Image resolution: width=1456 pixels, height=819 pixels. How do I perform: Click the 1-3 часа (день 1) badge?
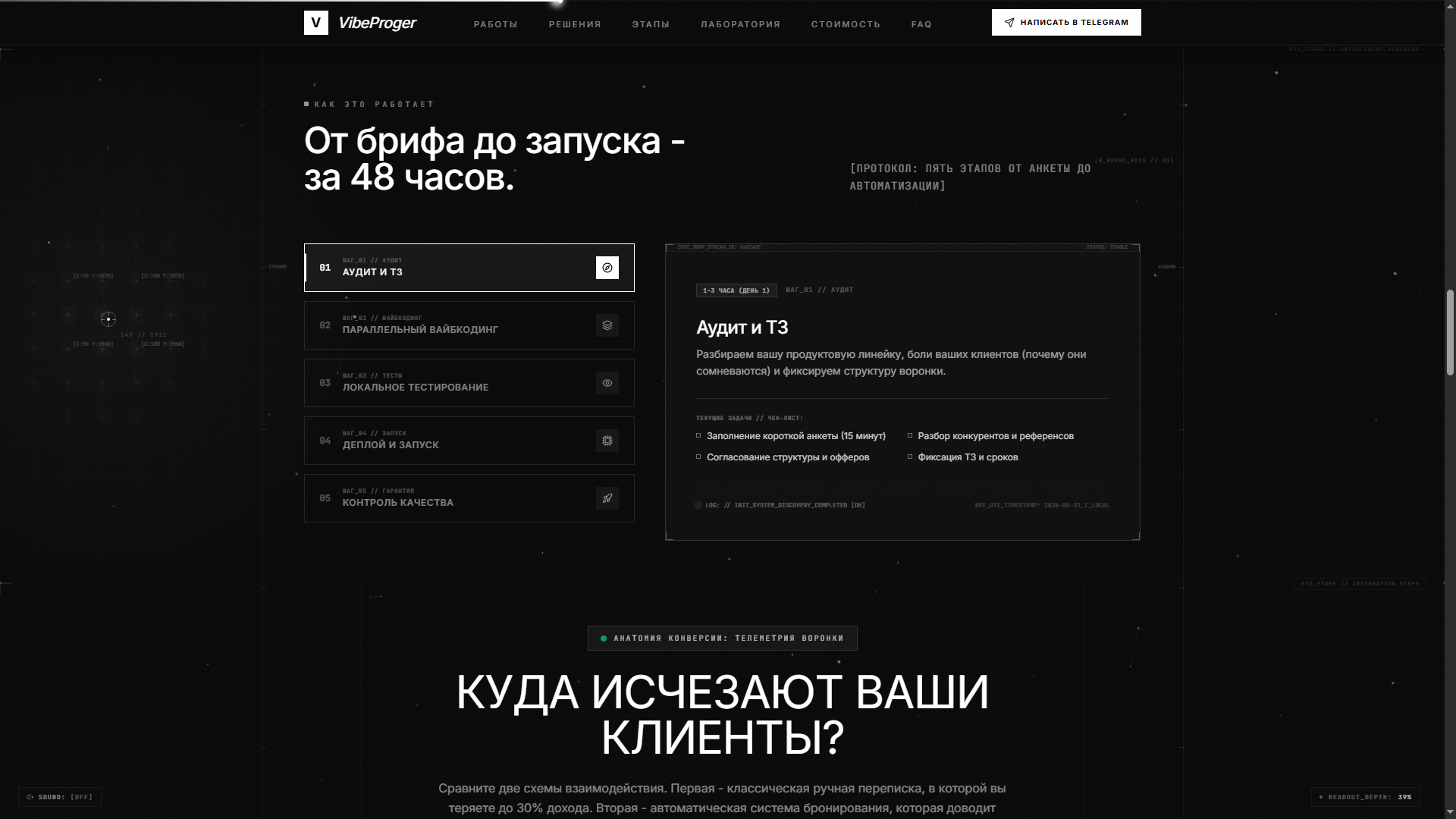pyautogui.click(x=736, y=290)
